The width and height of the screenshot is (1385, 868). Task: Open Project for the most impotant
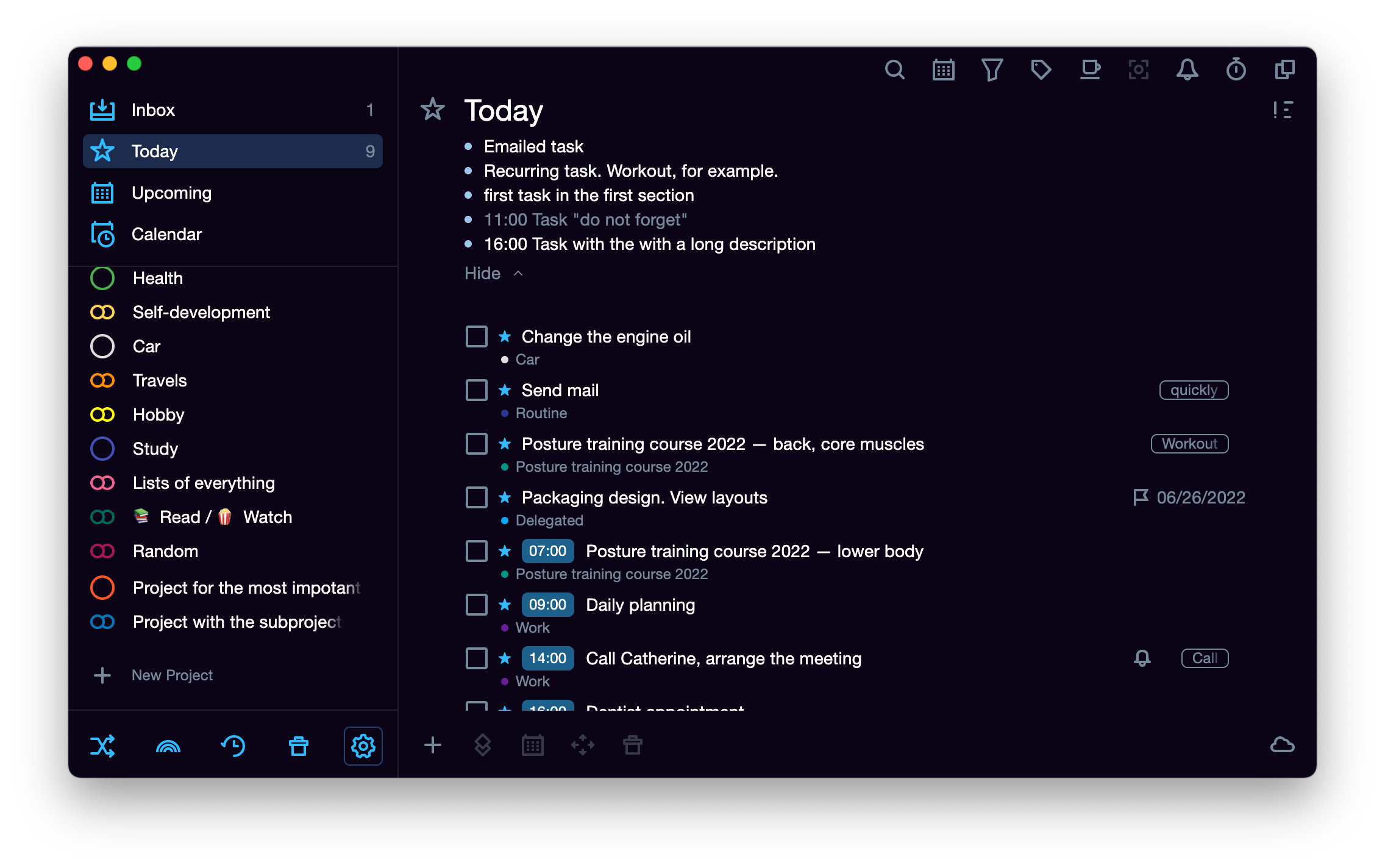(233, 588)
